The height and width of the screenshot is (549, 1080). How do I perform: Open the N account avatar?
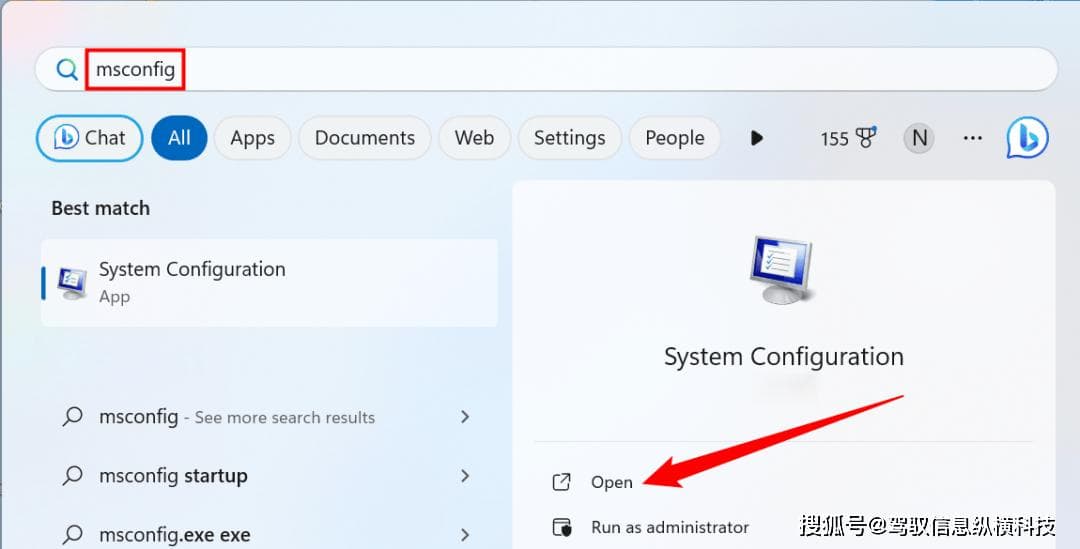(x=920, y=138)
